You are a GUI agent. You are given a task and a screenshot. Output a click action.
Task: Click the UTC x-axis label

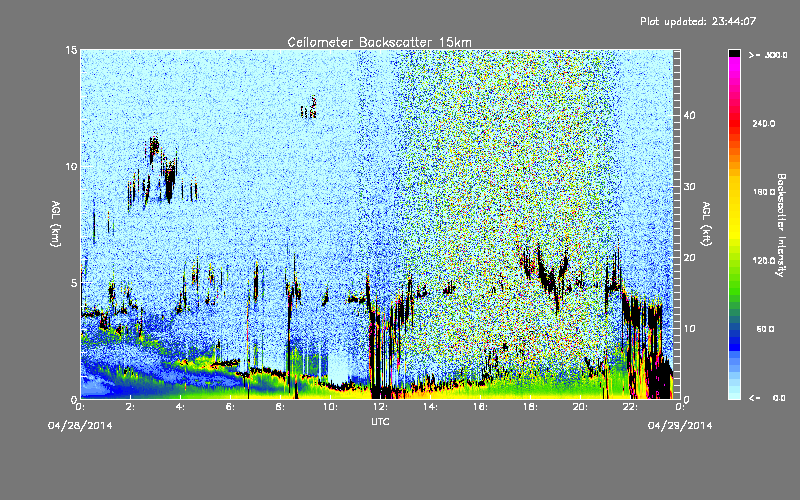[380, 421]
